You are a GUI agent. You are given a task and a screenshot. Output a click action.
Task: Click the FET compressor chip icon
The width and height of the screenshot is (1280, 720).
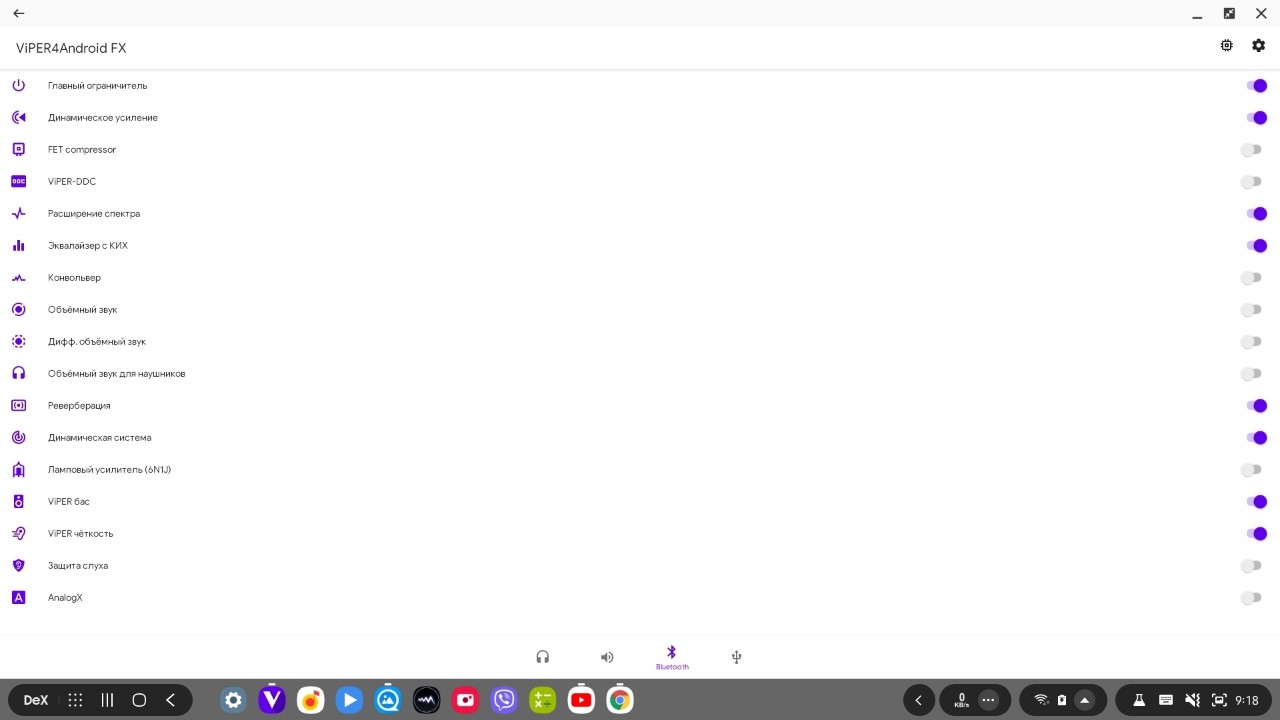coord(18,150)
